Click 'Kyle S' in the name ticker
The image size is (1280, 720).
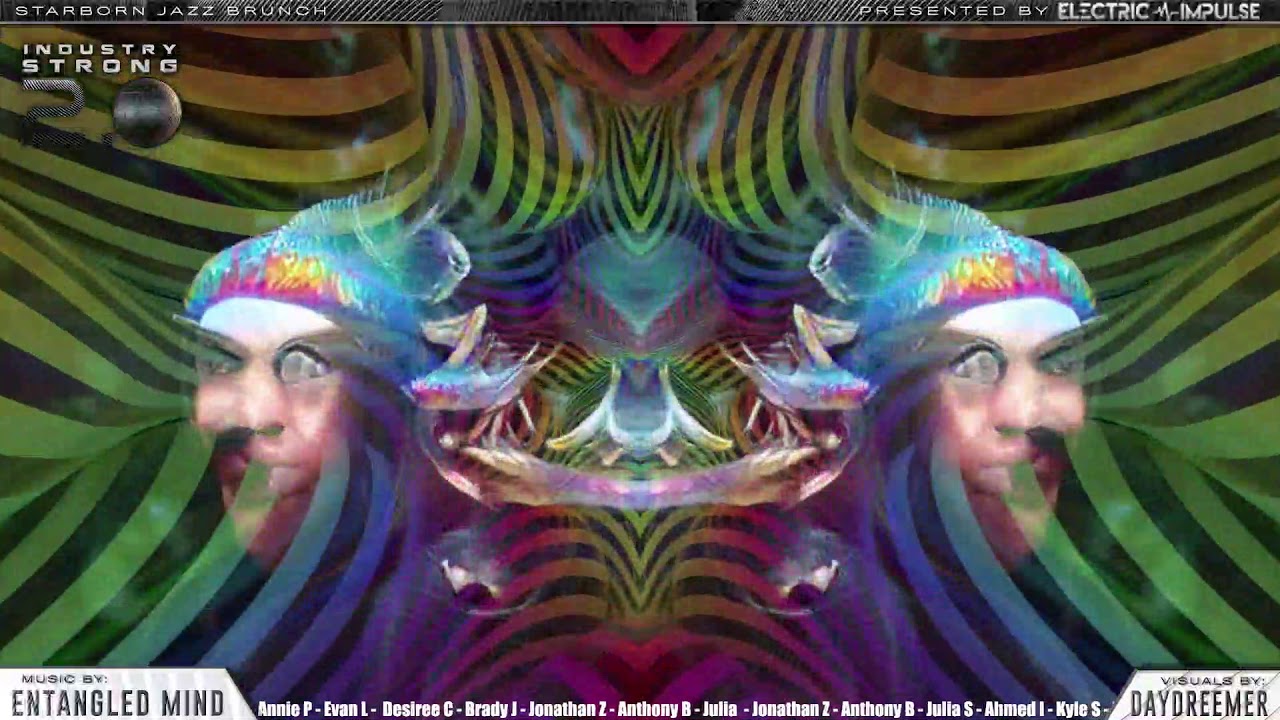tap(1078, 709)
